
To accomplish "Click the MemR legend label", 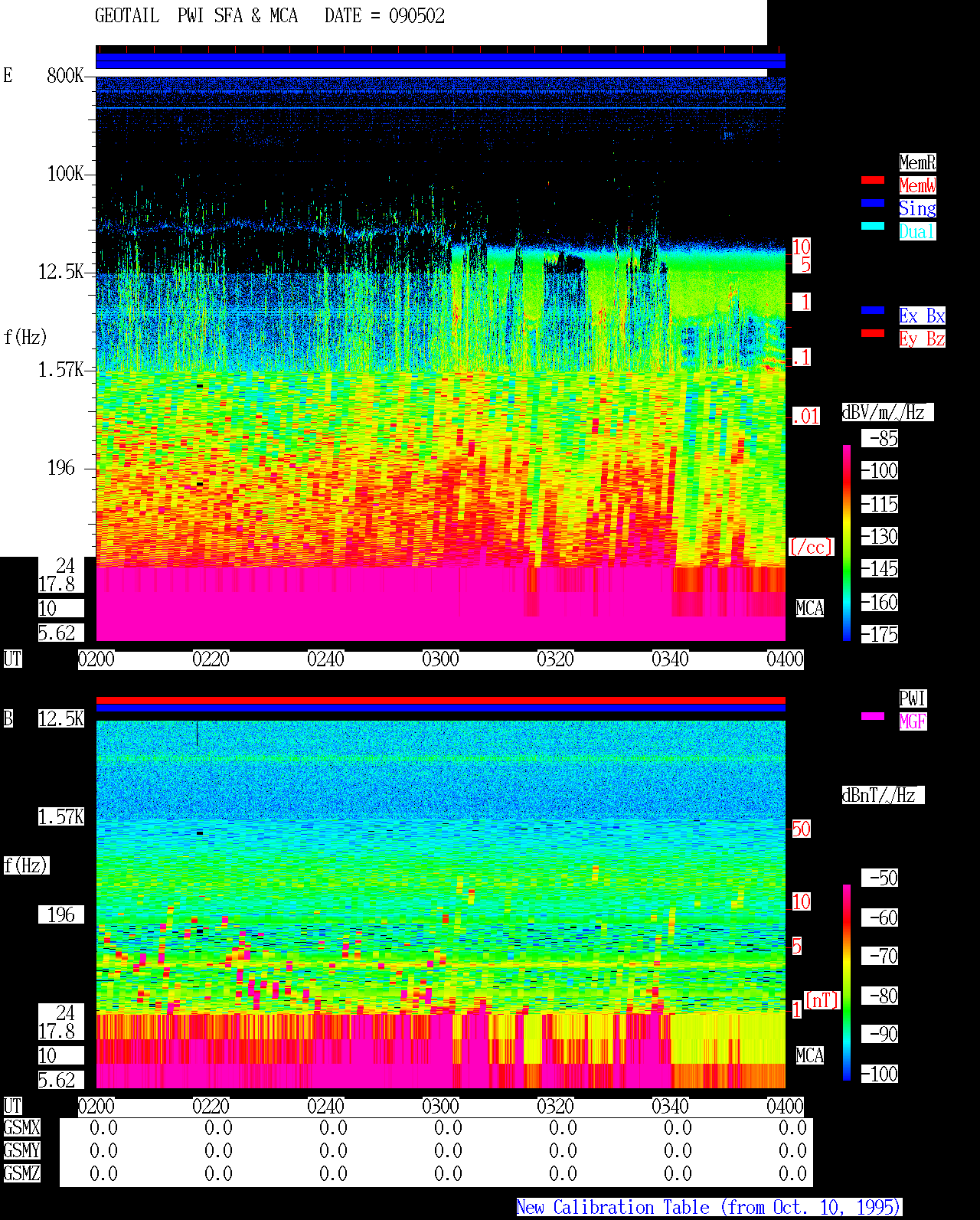I will pos(917,162).
